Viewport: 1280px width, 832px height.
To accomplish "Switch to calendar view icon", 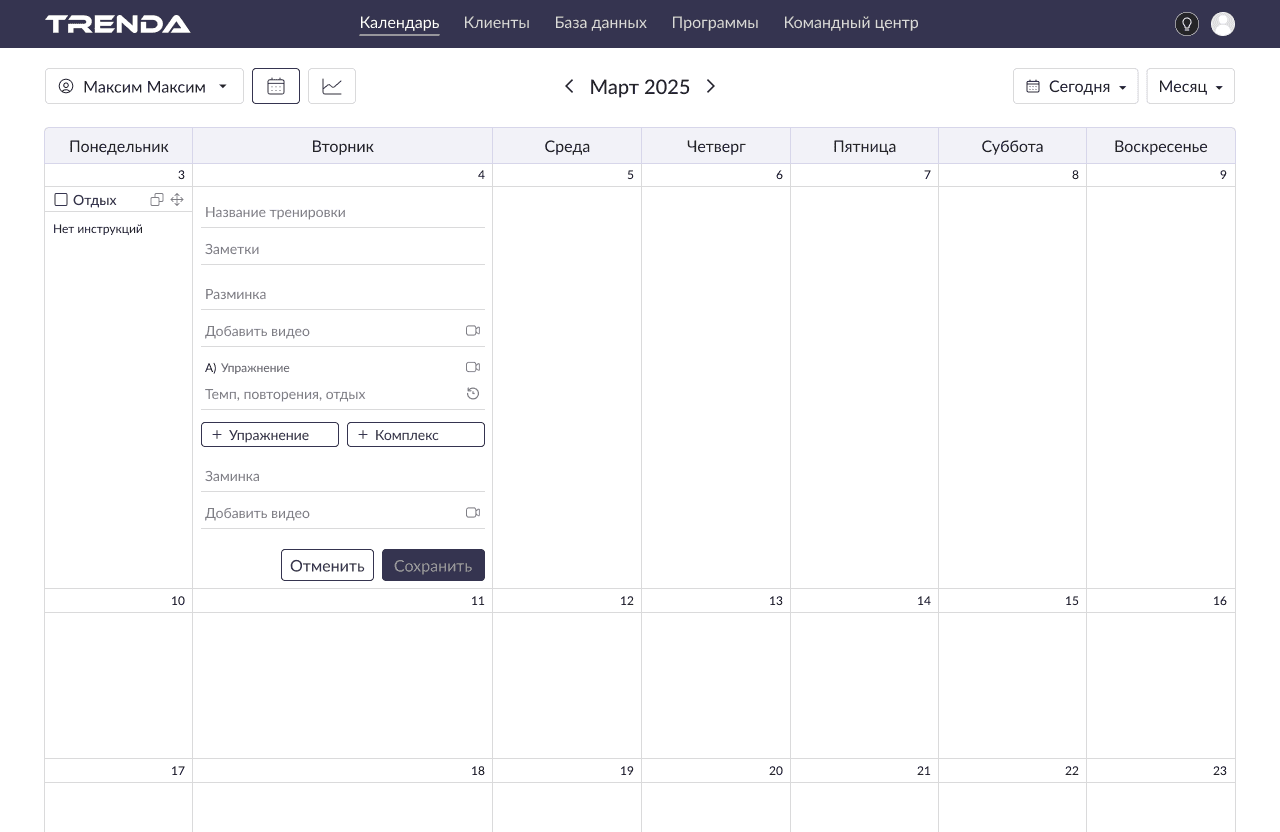I will coord(276,86).
